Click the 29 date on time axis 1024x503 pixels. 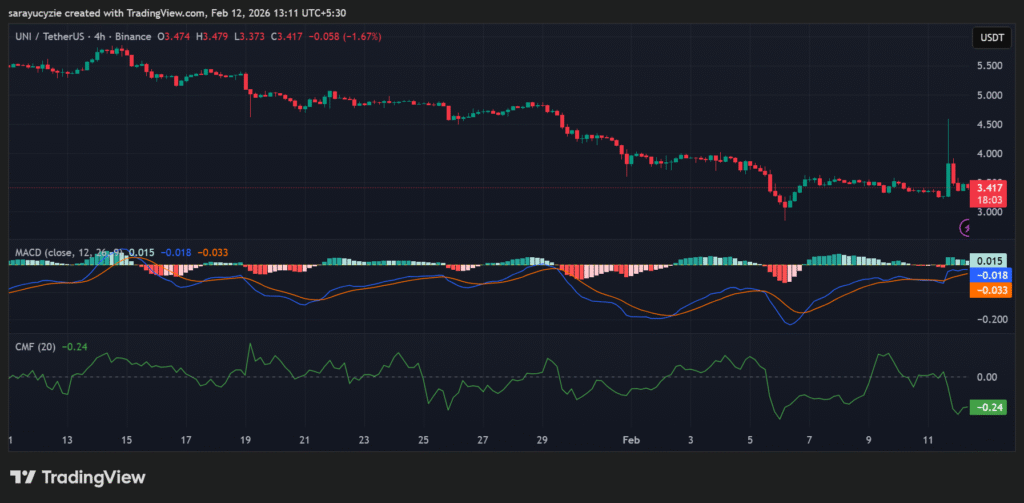(541, 440)
